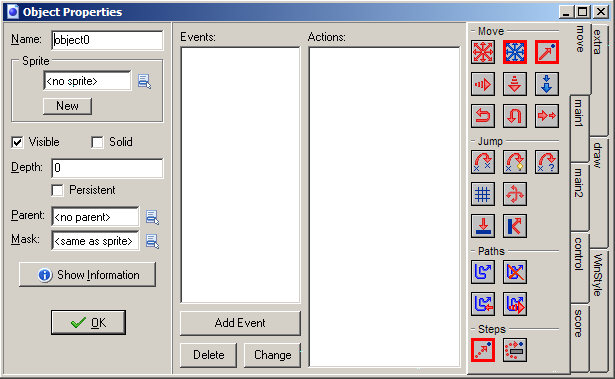Click the Add Event button
The width and height of the screenshot is (615, 379).
click(x=240, y=323)
